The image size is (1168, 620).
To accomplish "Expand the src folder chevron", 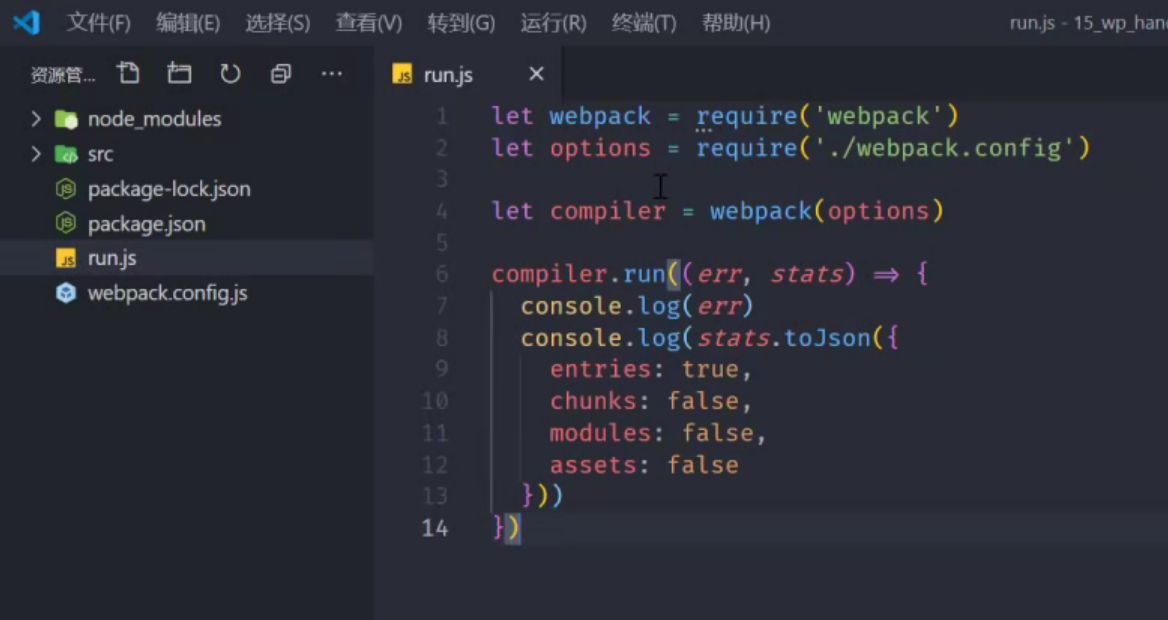I will 36,154.
